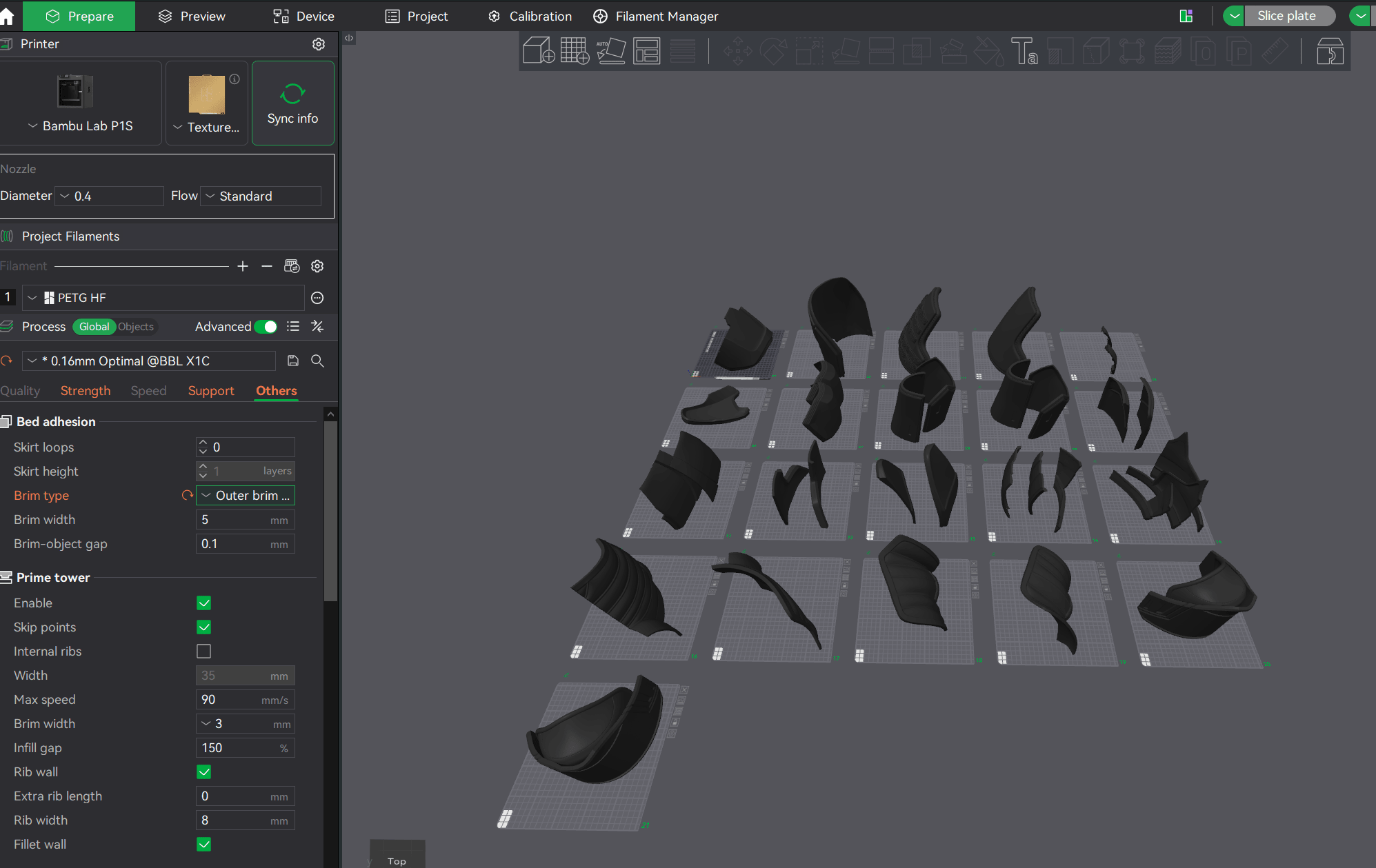Uncheck Prime tower Enable checkbox
1376x868 pixels.
tap(203, 603)
